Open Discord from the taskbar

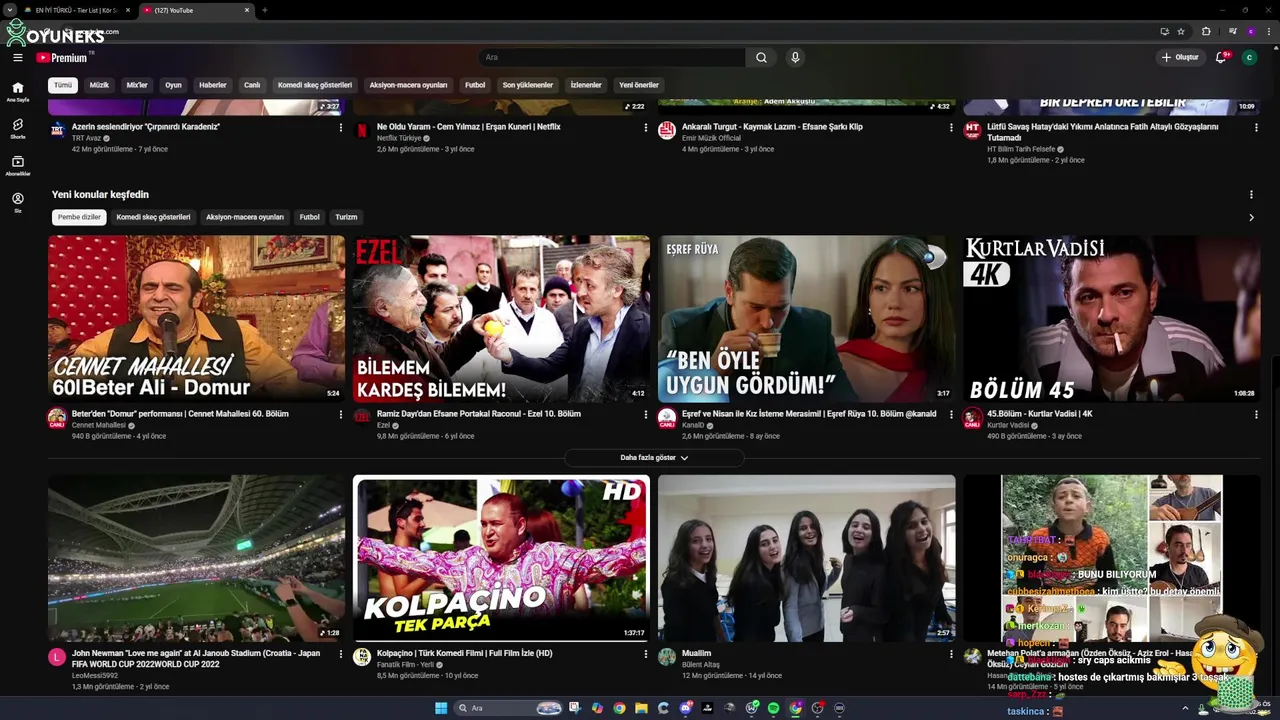686,708
